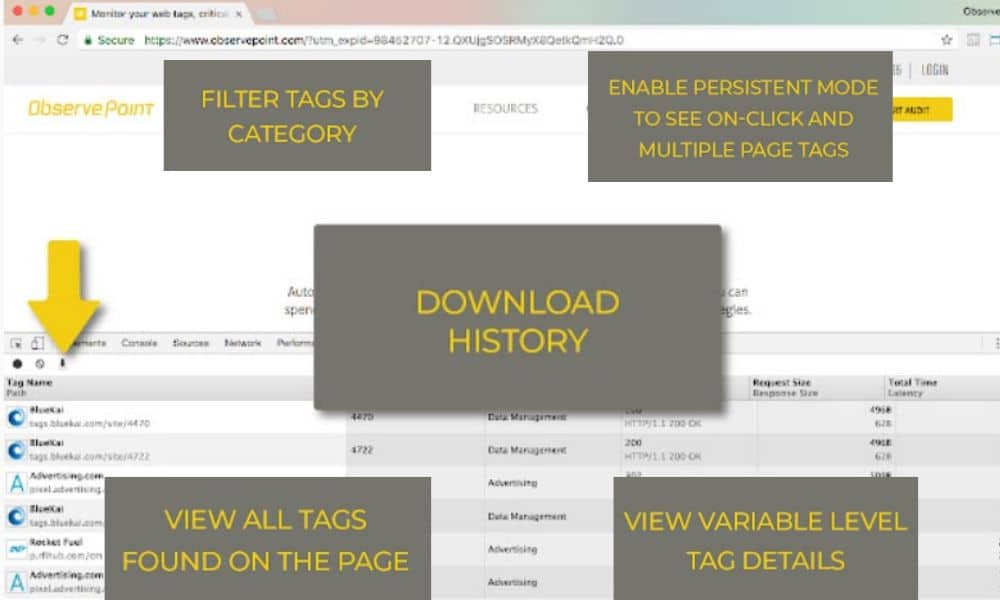
Task: Click the Advertising.com tag icon
Action: click(14, 483)
